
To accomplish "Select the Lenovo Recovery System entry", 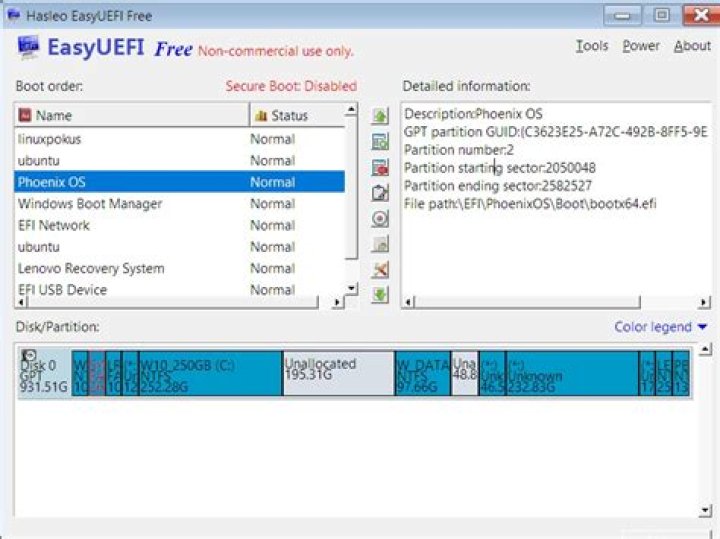I will click(x=180, y=269).
